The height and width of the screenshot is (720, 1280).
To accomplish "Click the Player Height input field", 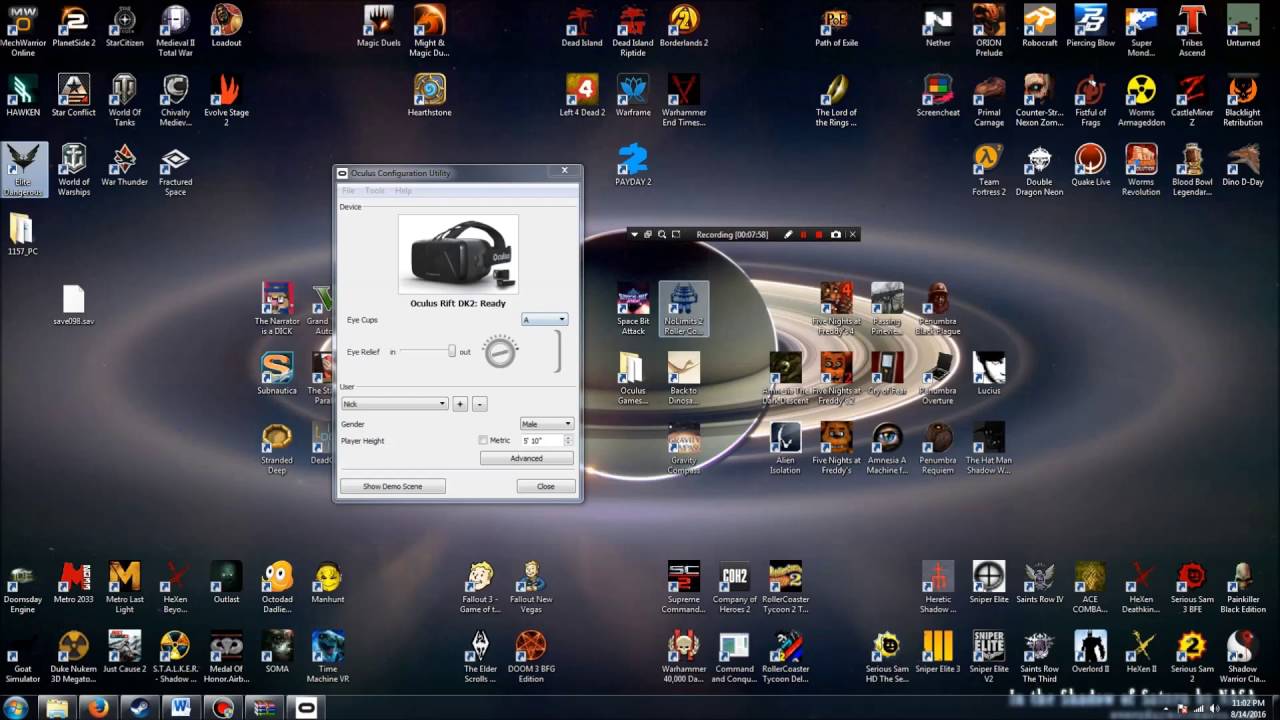I will click(541, 440).
